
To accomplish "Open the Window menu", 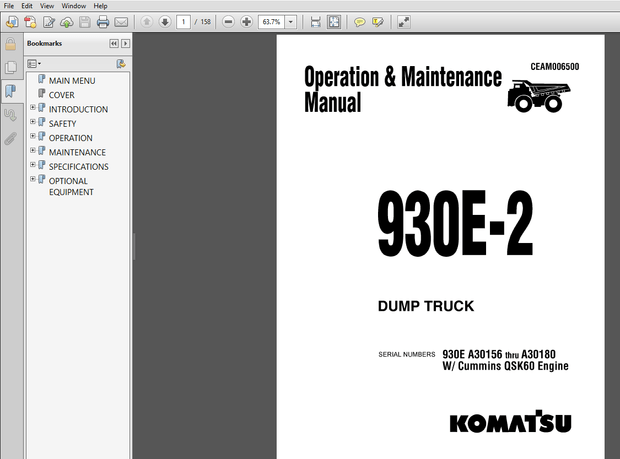I will 73,6.
